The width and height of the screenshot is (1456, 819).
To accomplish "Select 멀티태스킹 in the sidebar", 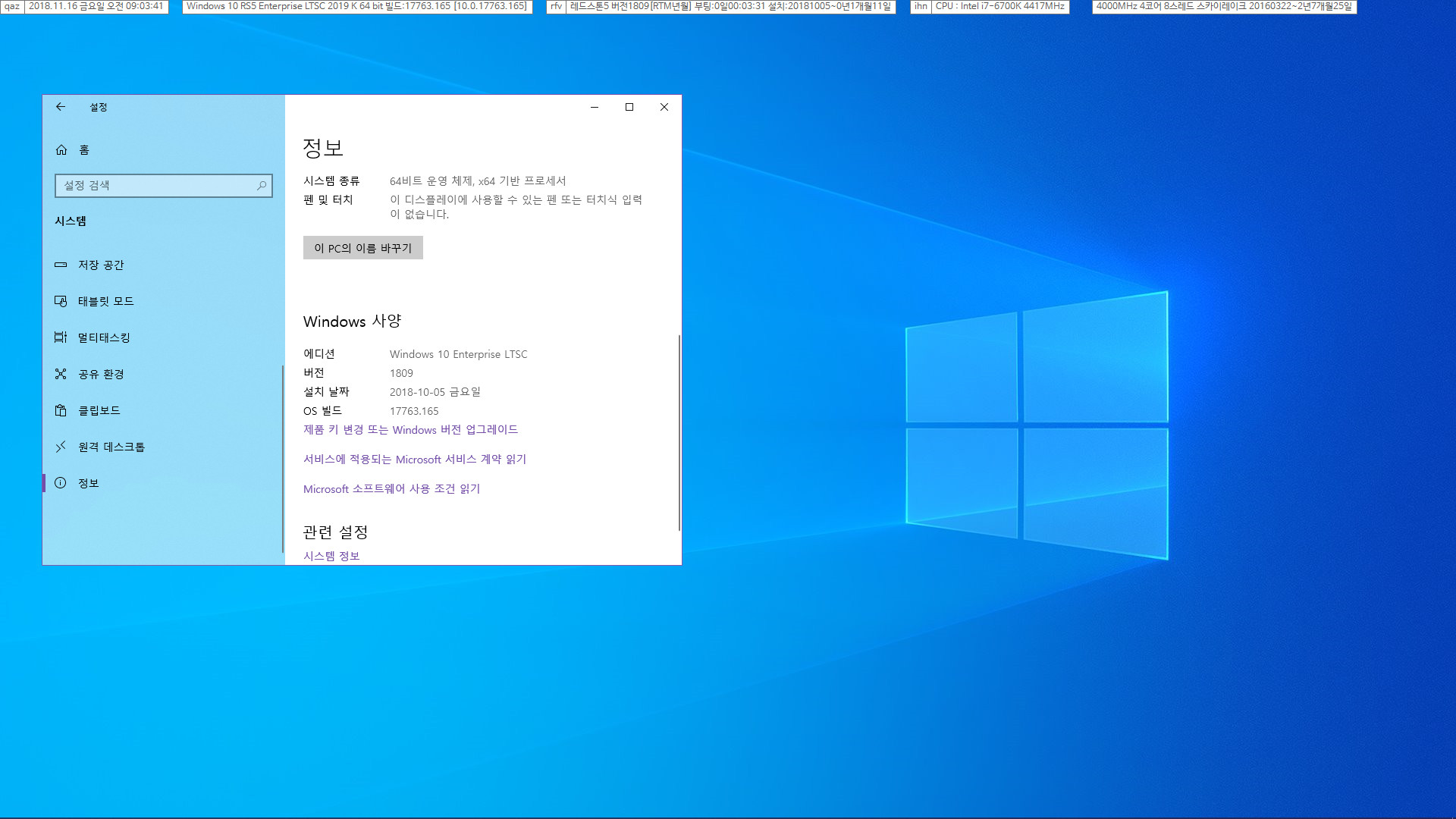I will (162, 337).
